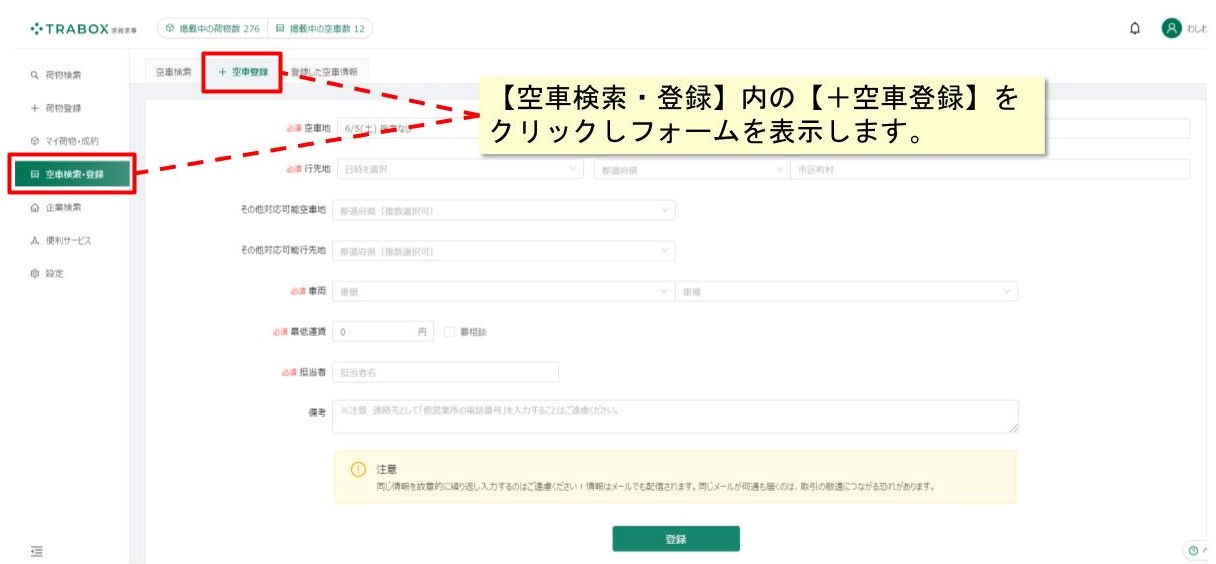
Task: Collapse the sidebar with bottom menu icon
Action: (37, 551)
